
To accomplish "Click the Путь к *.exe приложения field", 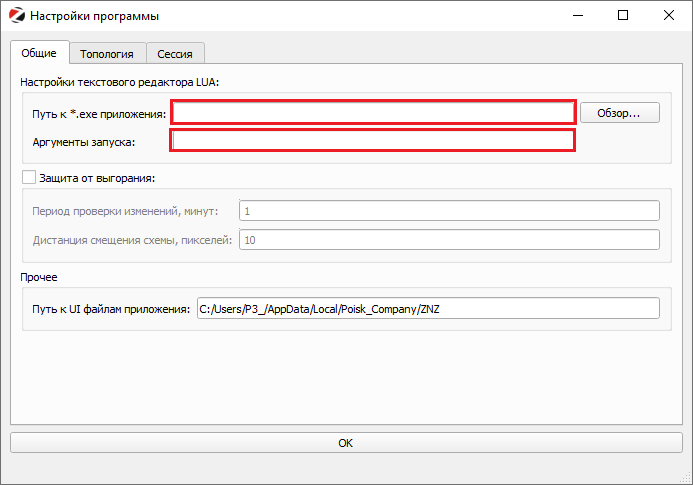I will point(373,113).
